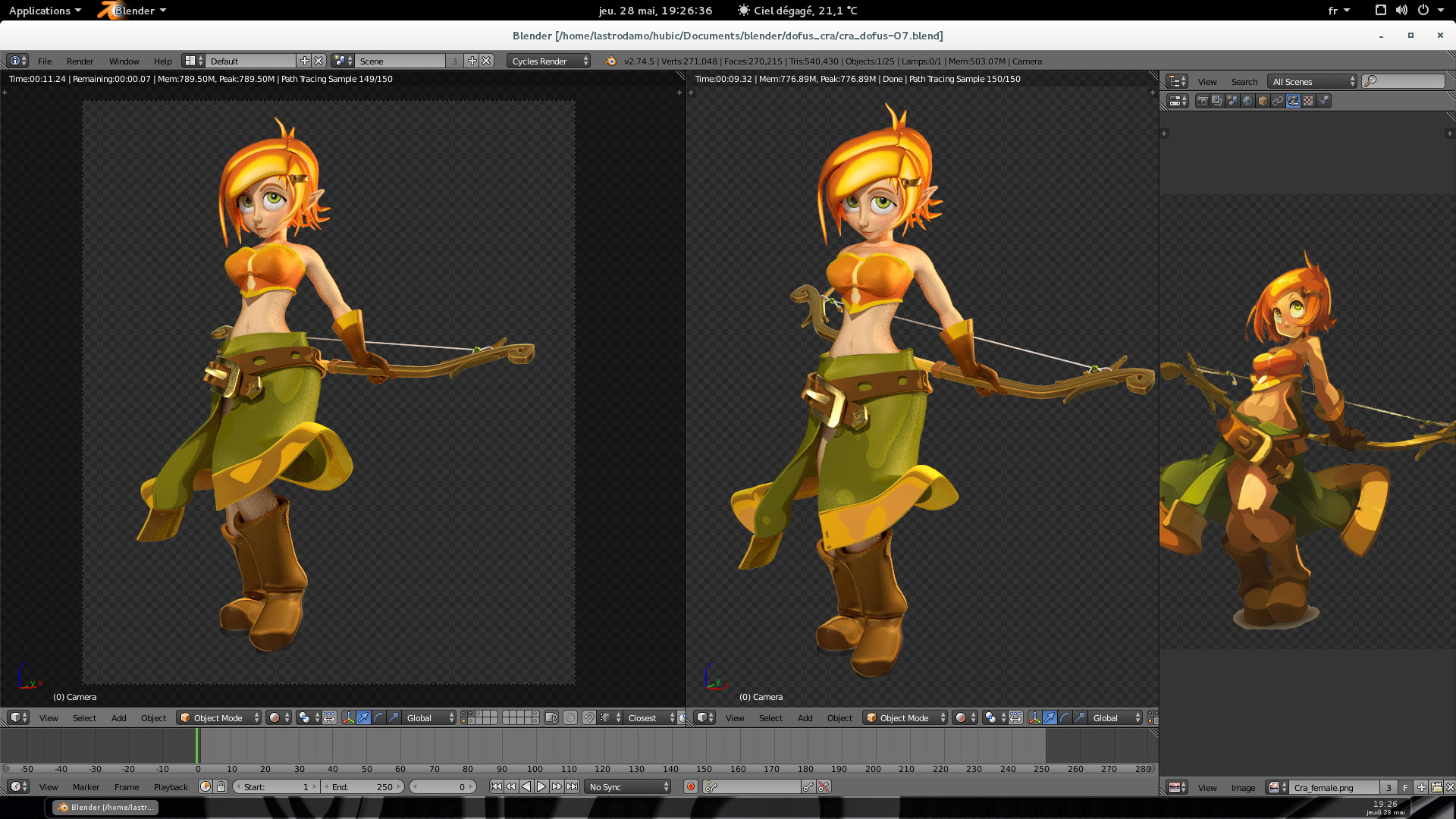Image resolution: width=1456 pixels, height=819 pixels.
Task: Delete the Default screen layout
Action: pos(319,61)
